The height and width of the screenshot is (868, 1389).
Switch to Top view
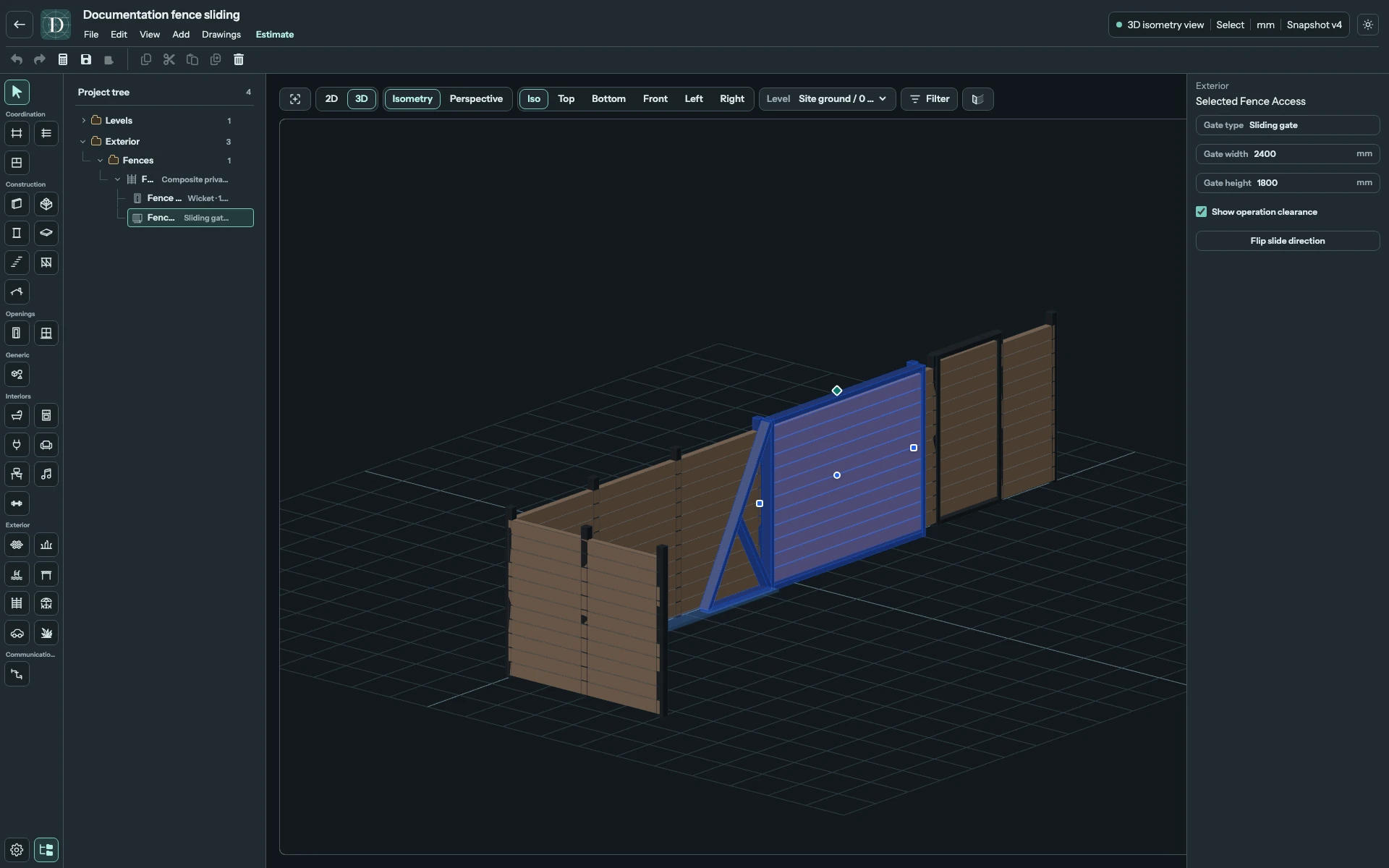point(566,99)
